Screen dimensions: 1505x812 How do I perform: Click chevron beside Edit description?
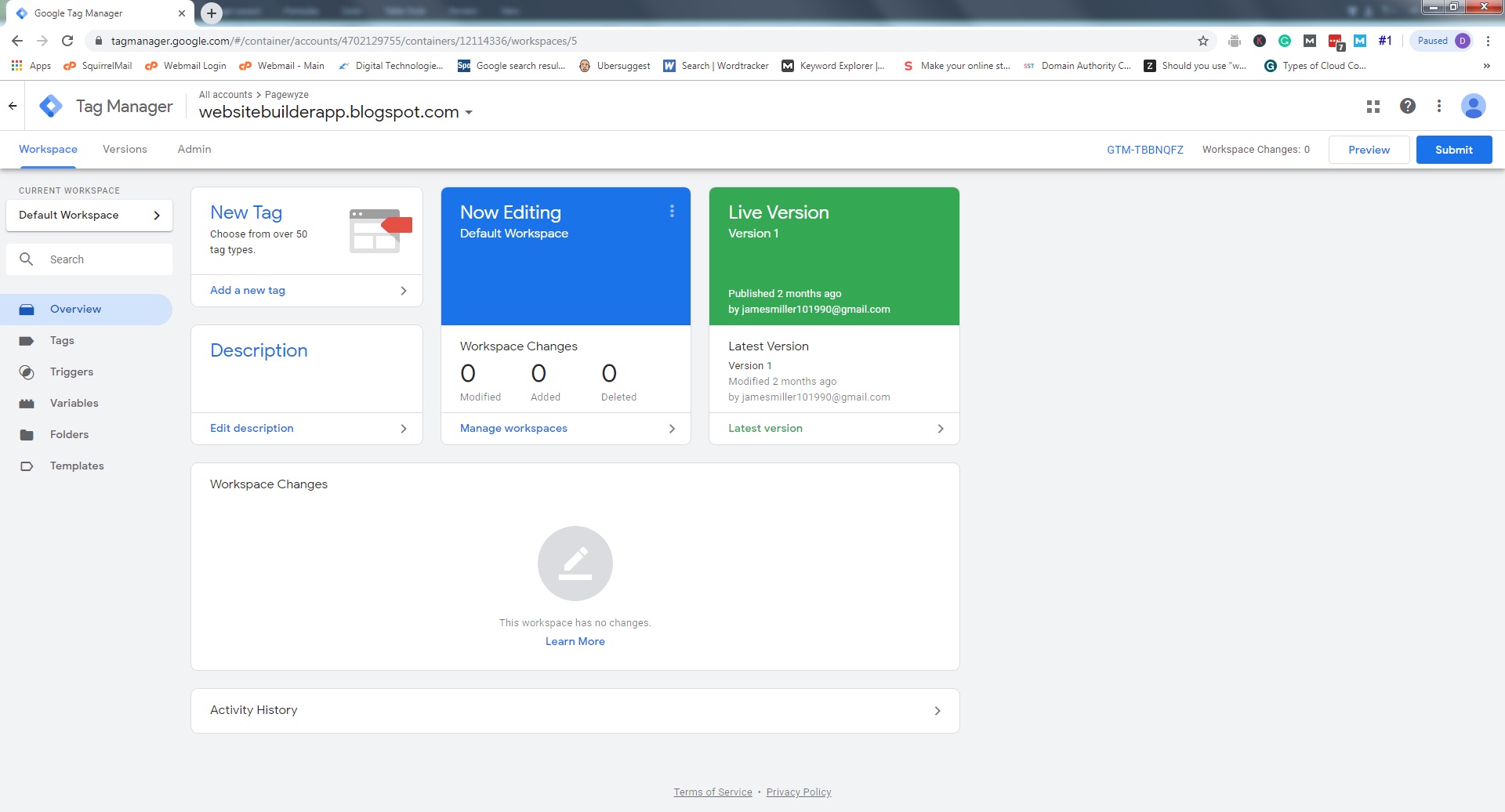[404, 429]
